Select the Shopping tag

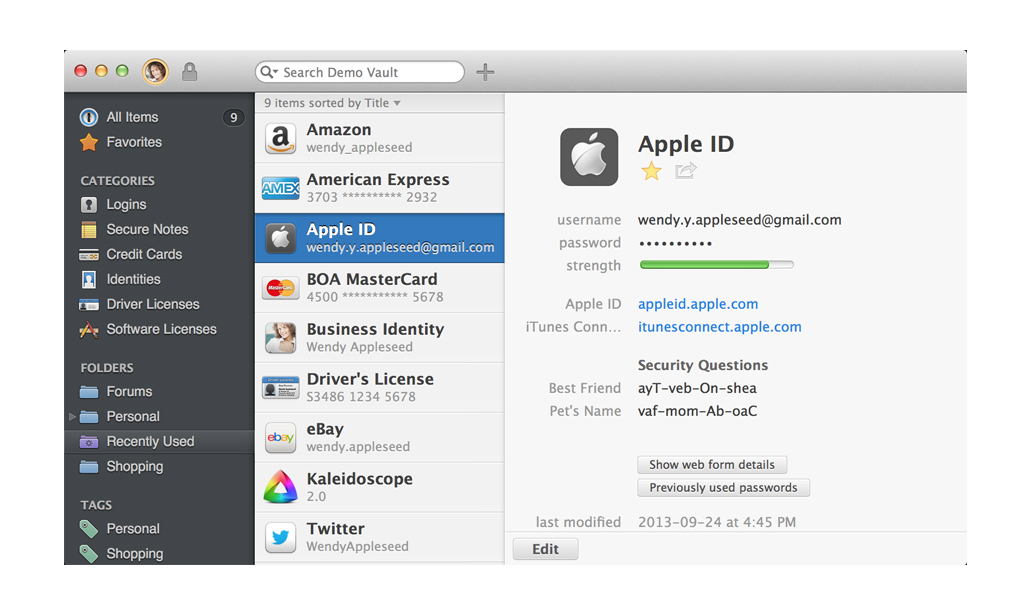pos(134,553)
